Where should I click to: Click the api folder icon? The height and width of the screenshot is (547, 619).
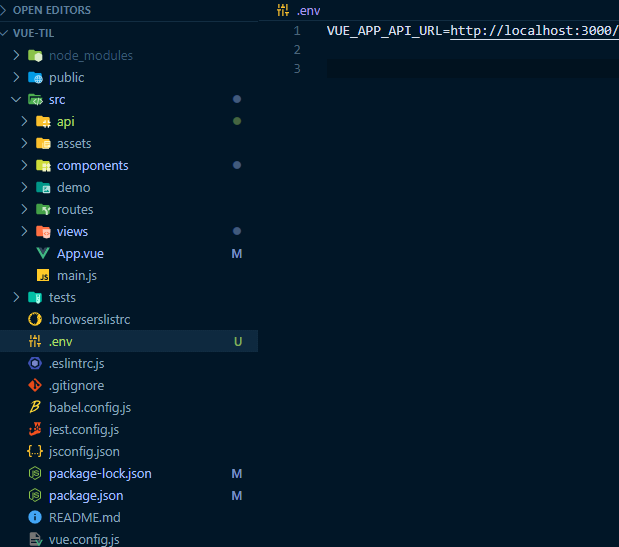43,122
